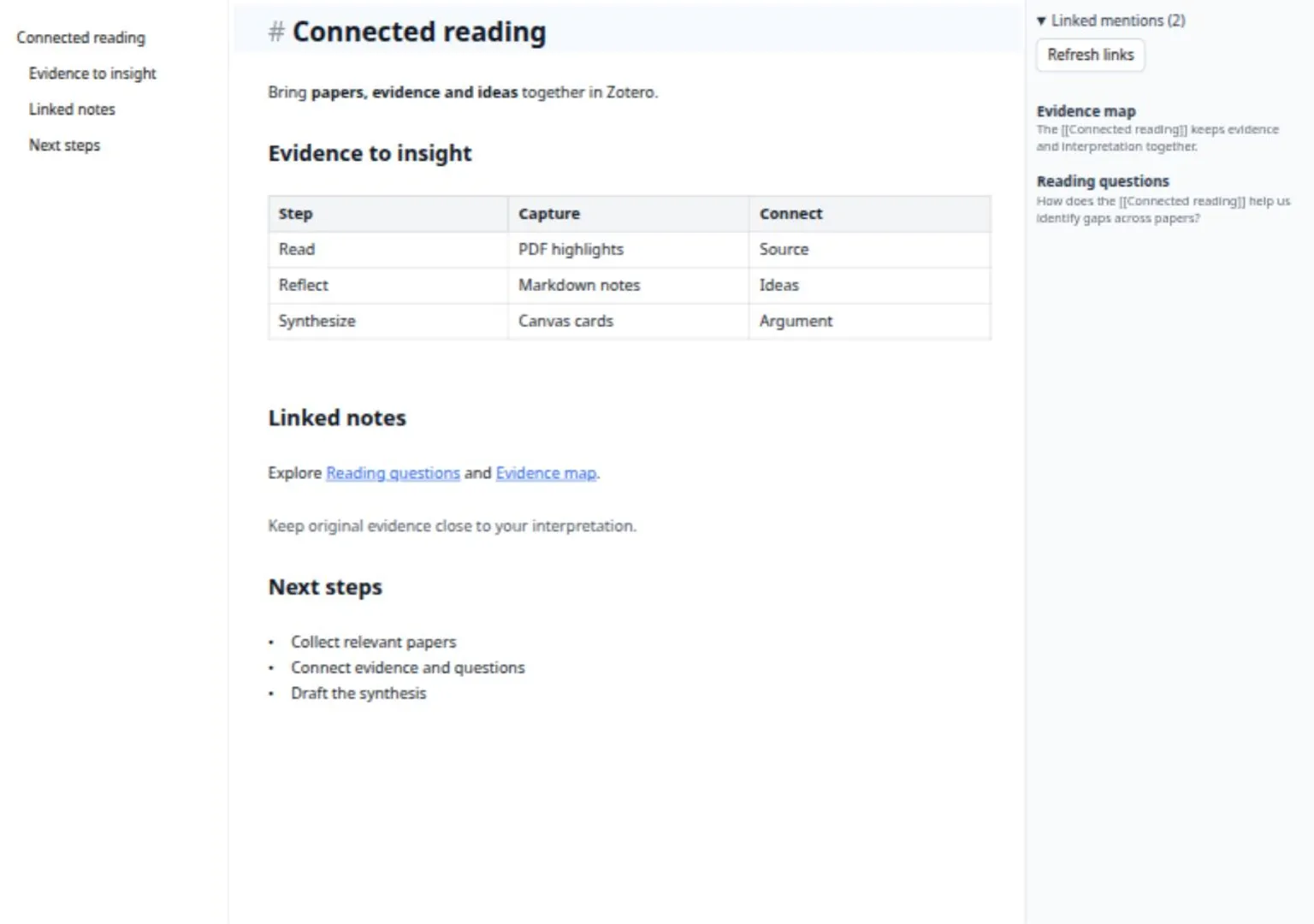Image resolution: width=1314 pixels, height=924 pixels.
Task: Click the Next steps heading in note
Action: tap(325, 588)
